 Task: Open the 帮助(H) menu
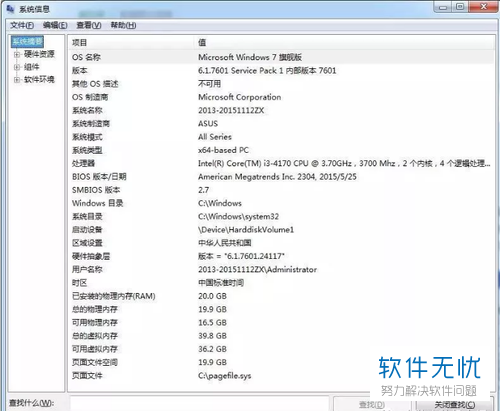pos(123,25)
